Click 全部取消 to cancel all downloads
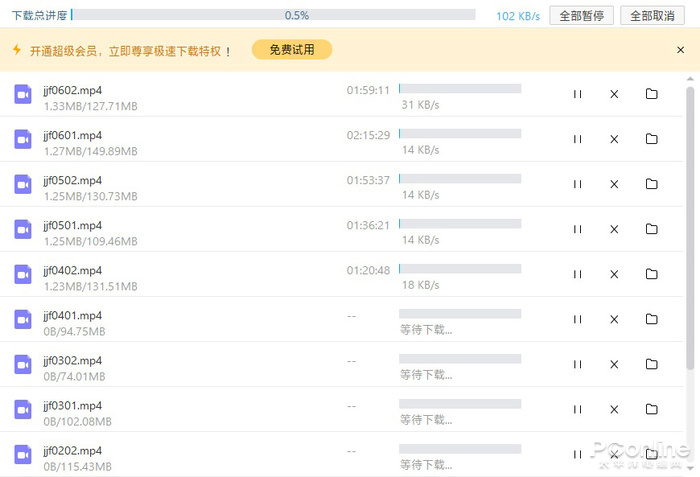Image resolution: width=700 pixels, height=477 pixels. point(652,16)
